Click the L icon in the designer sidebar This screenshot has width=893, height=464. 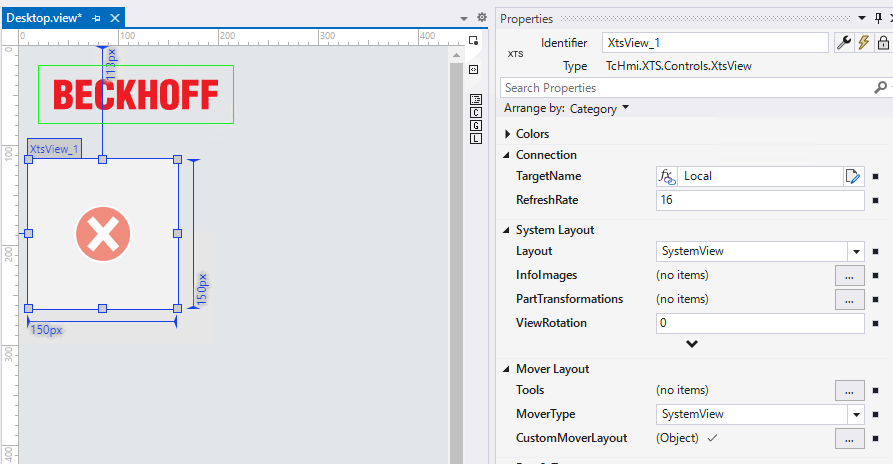476,139
